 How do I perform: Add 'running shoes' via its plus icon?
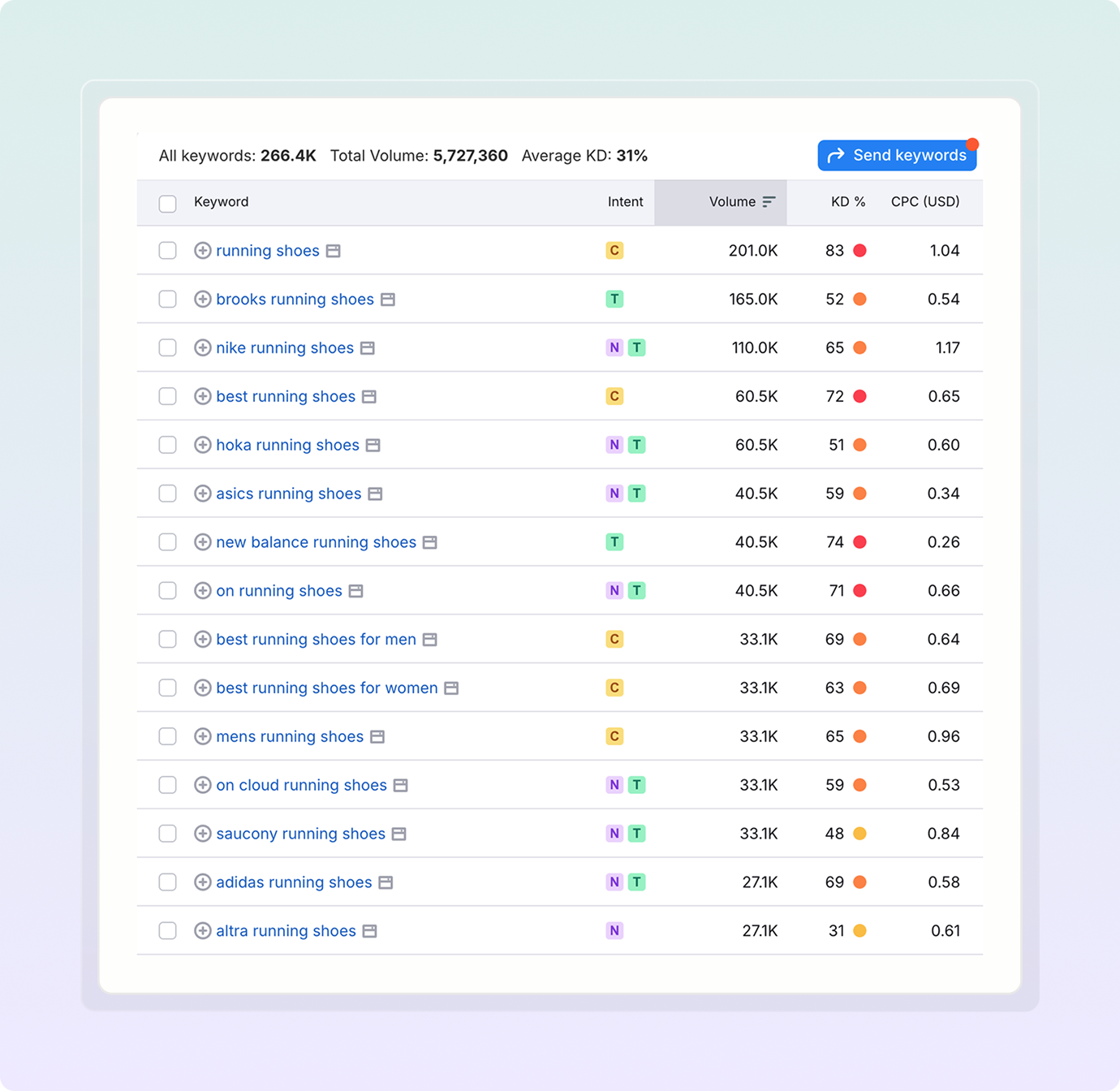(x=203, y=251)
